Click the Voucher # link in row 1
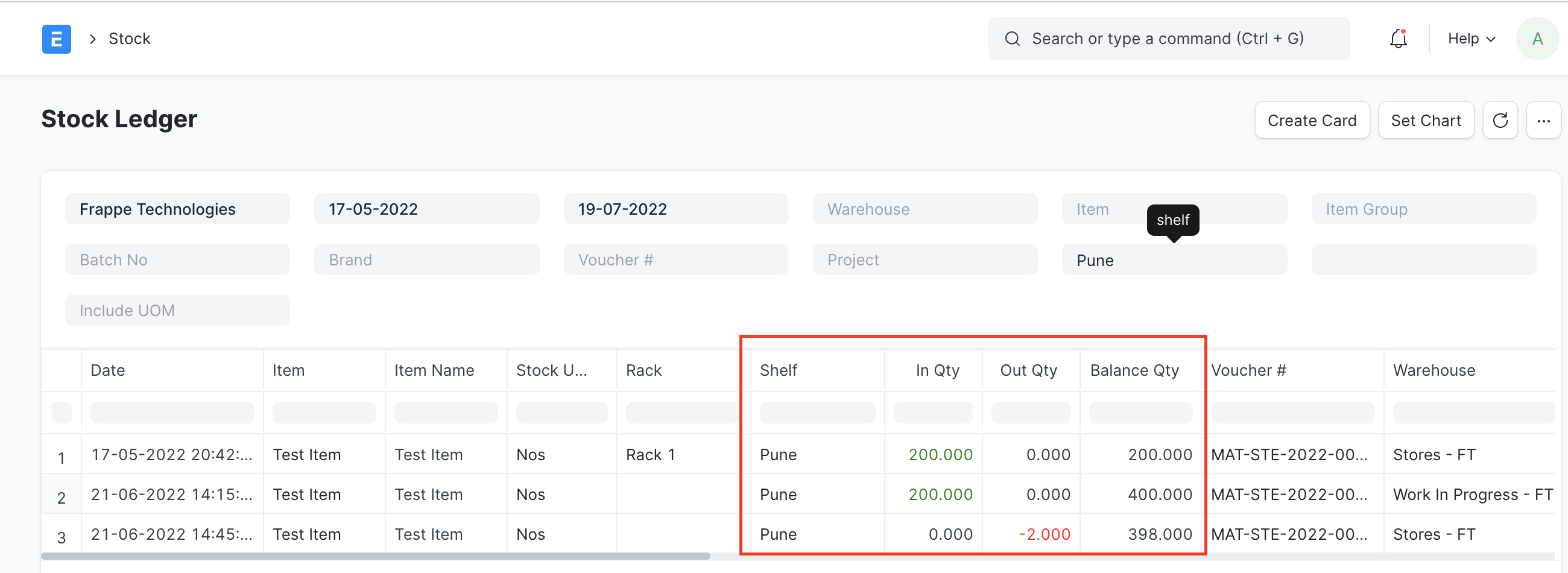Image resolution: width=1568 pixels, height=573 pixels. point(1291,454)
